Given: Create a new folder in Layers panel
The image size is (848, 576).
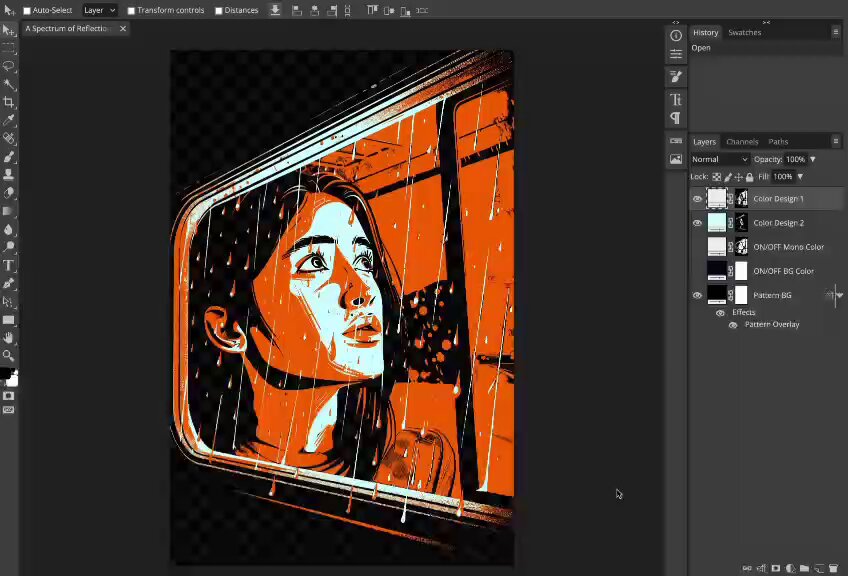Looking at the screenshot, I should [805, 568].
